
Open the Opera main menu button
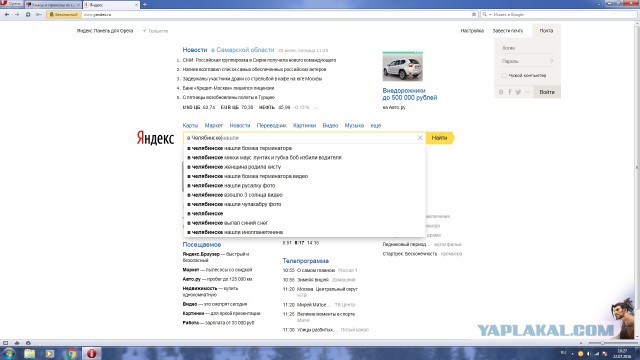coord(11,4)
